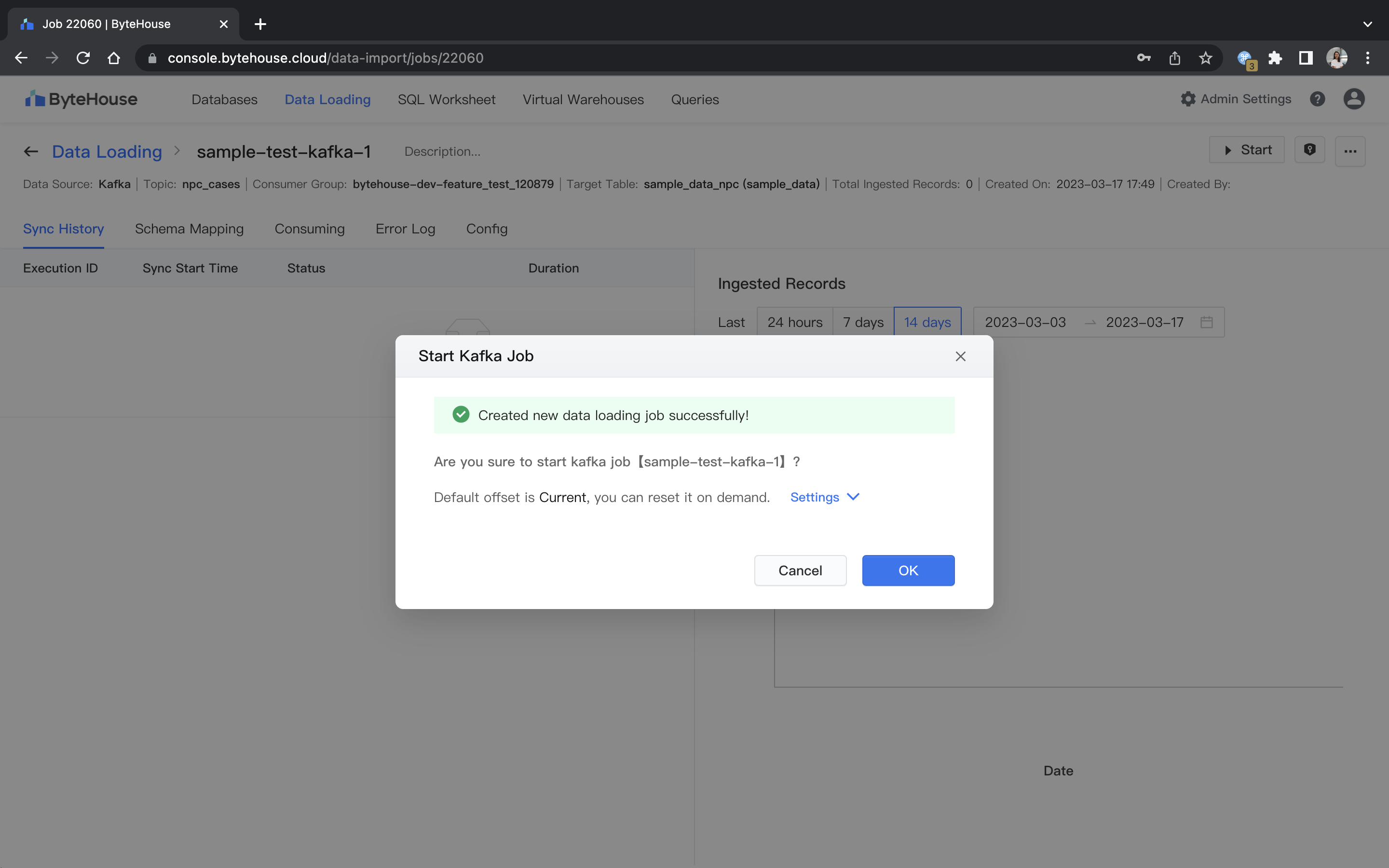Select the 14 days range option
Image resolution: width=1389 pixels, height=868 pixels.
click(927, 322)
